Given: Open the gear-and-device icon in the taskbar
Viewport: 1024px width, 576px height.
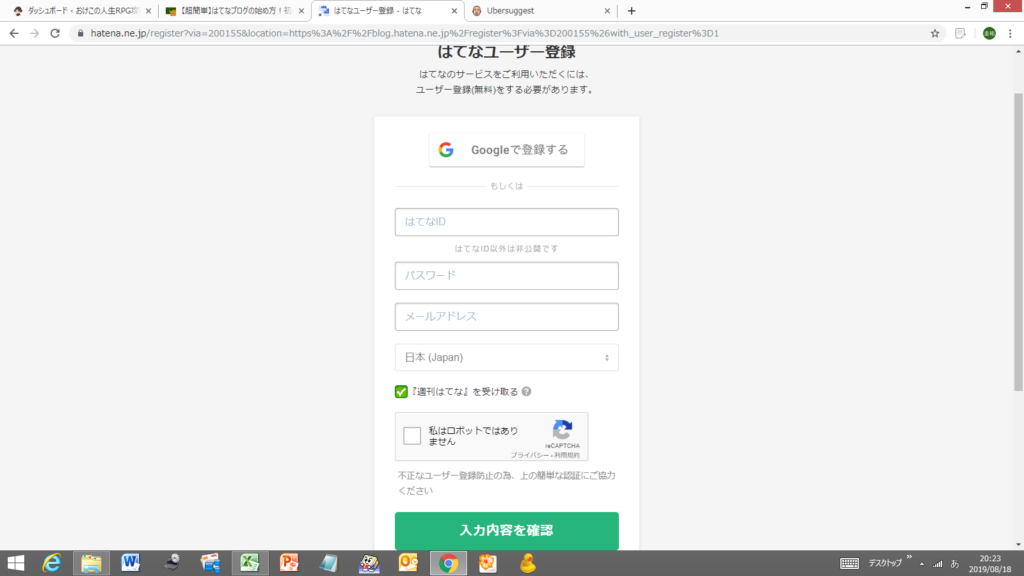Looking at the screenshot, I should coord(171,563).
